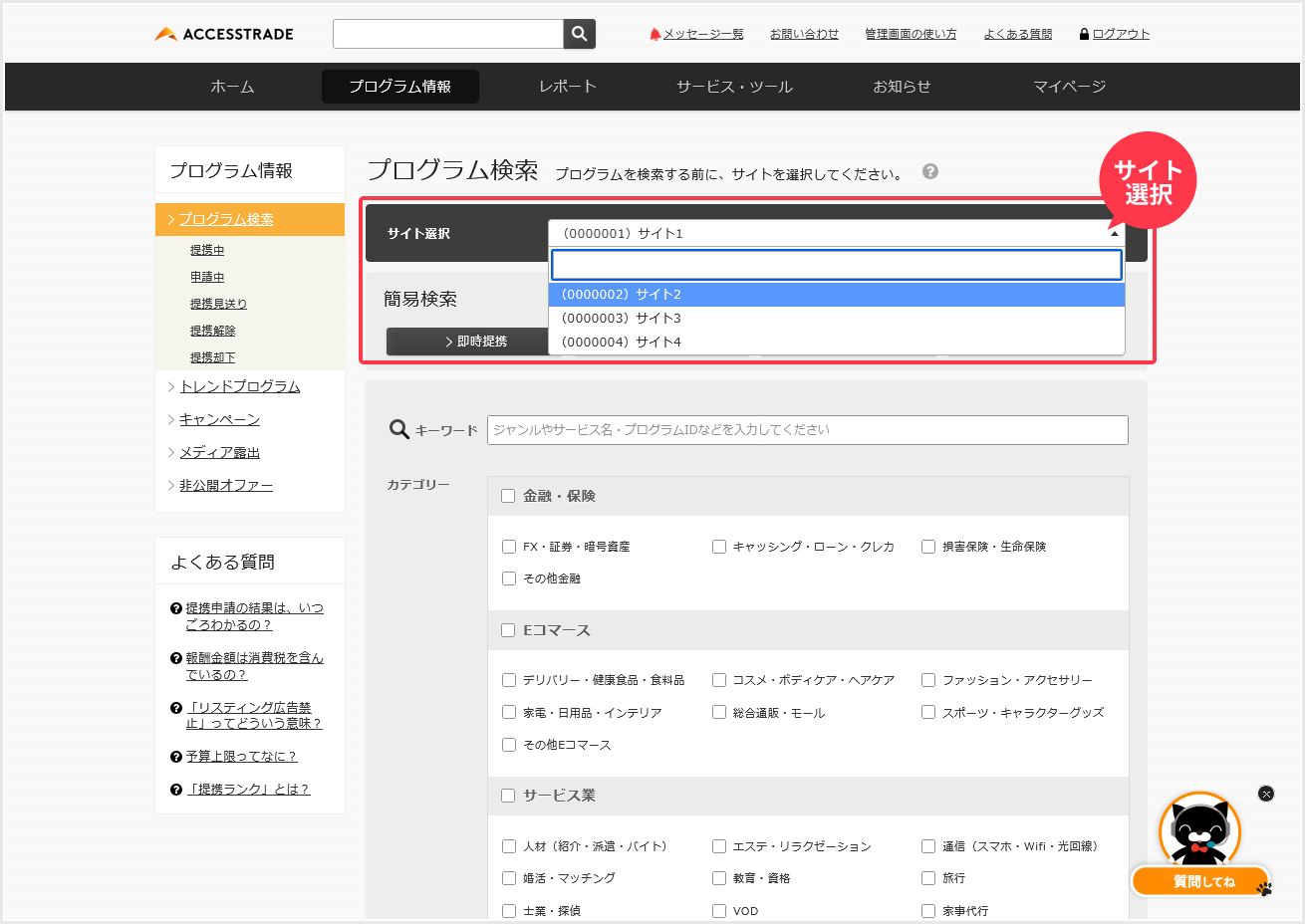Expand メディア露出 sidebar item

pos(219,452)
